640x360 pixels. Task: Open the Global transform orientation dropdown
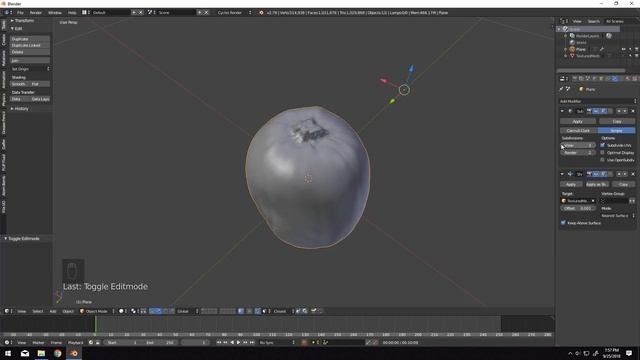coord(187,311)
